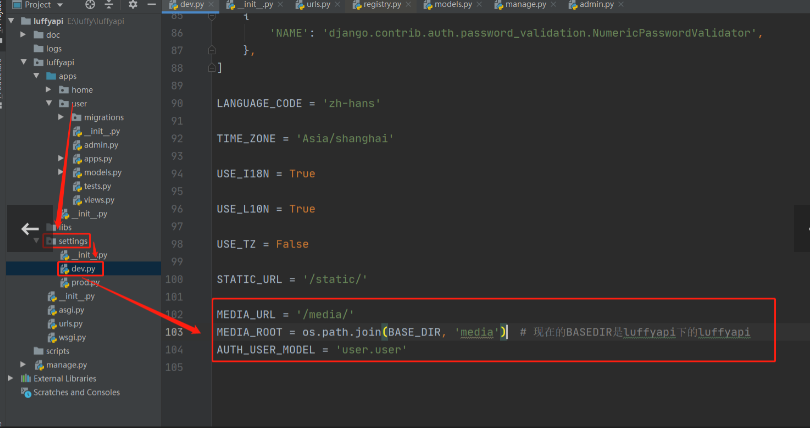Collapse the user folder
Viewport: 810px width, 428px height.
[x=49, y=103]
